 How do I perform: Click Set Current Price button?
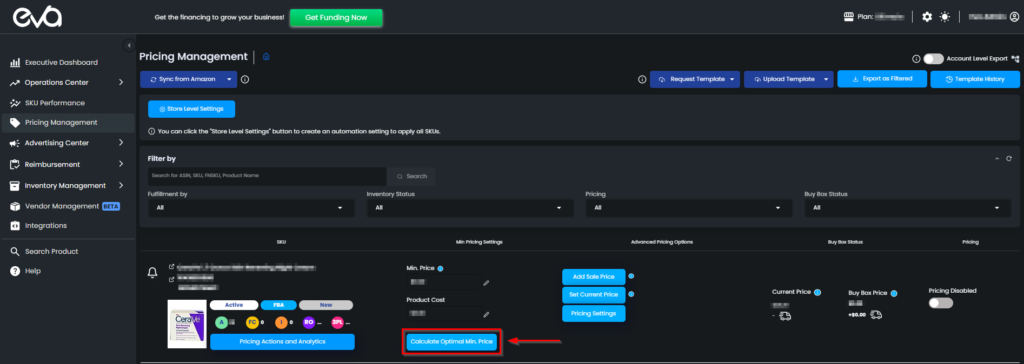pos(594,295)
